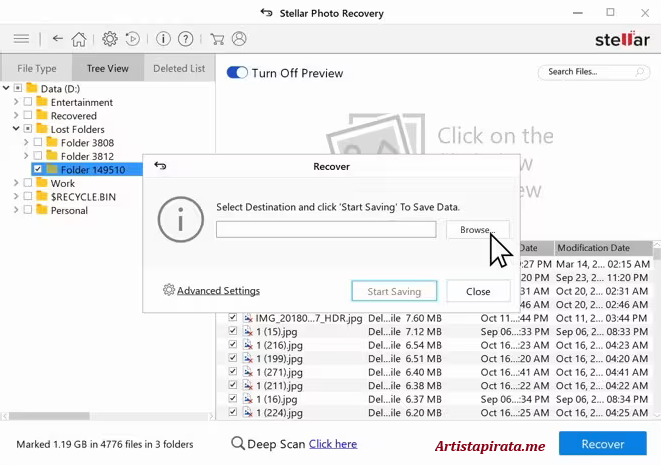Click the Start Saving button
Image resolution: width=661 pixels, height=465 pixels.
click(394, 291)
